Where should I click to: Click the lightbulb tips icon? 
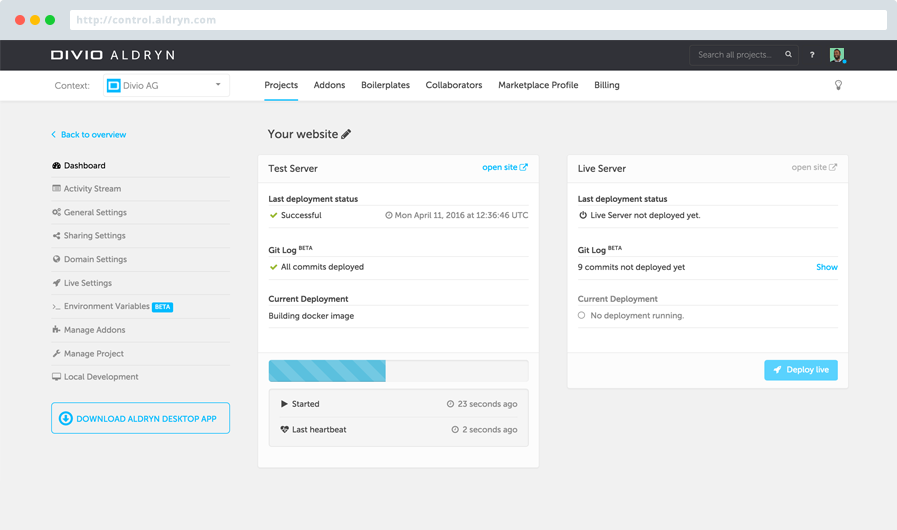(x=838, y=85)
